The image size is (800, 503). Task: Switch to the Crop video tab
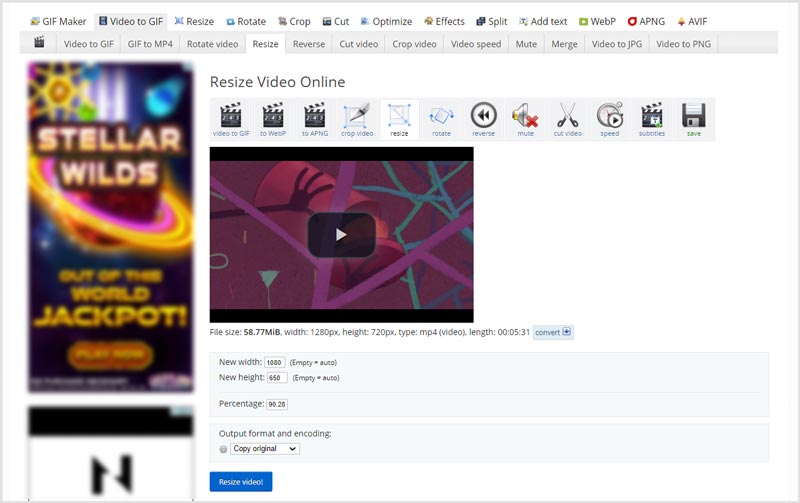click(x=414, y=44)
